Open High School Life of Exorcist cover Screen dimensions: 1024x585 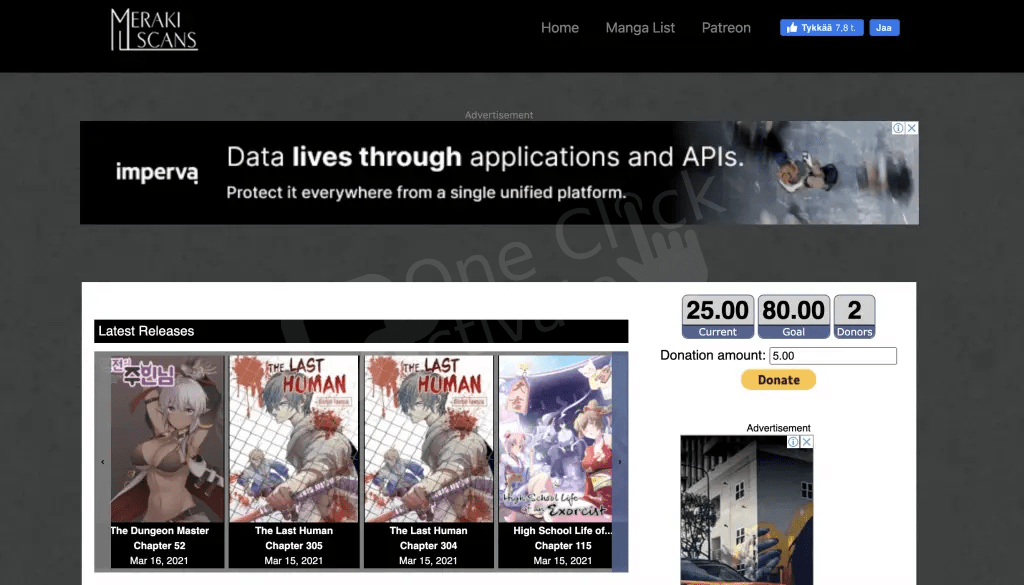(x=555, y=439)
